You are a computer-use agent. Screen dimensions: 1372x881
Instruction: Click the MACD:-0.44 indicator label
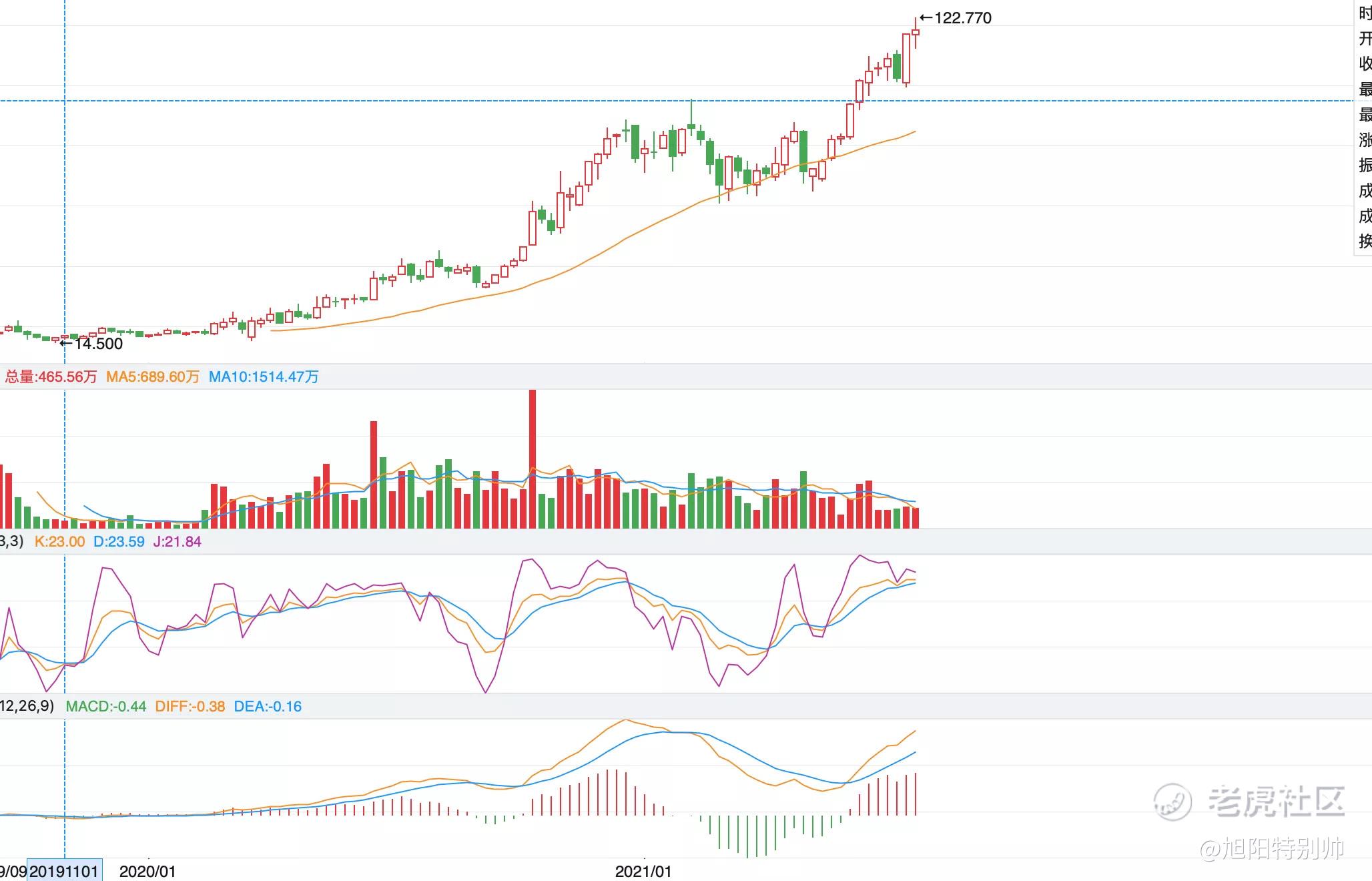click(x=105, y=707)
